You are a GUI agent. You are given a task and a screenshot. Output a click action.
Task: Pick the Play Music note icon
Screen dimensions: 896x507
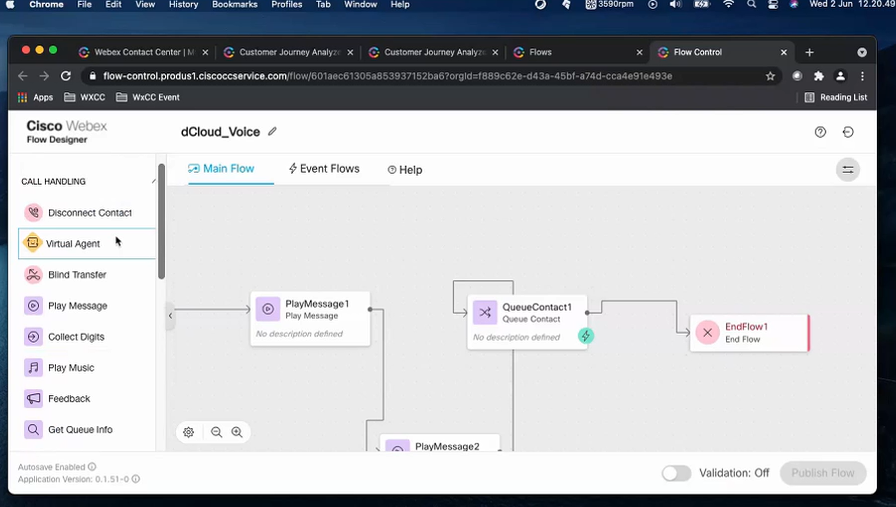point(33,368)
